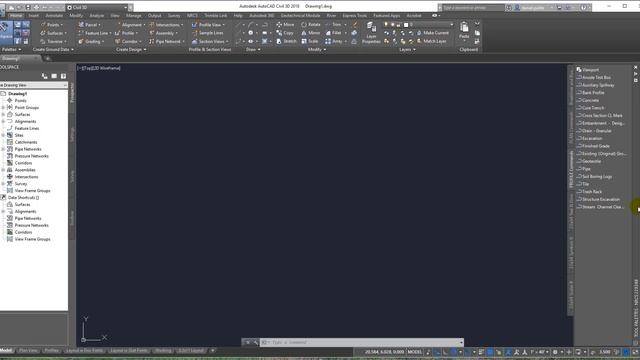
Task: Click the Assembly tool in ribbon
Action: [x=164, y=33]
